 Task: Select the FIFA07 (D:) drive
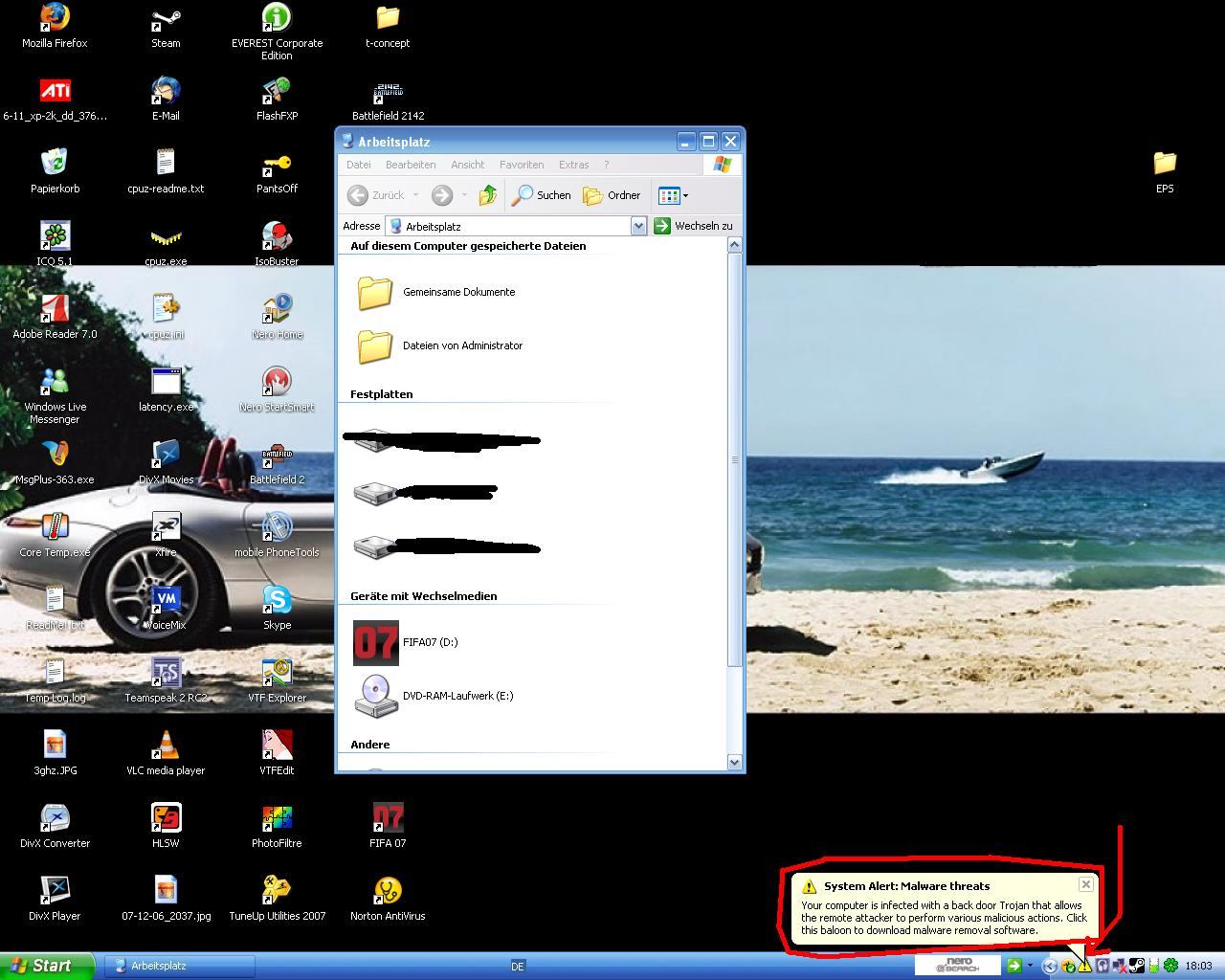(407, 642)
